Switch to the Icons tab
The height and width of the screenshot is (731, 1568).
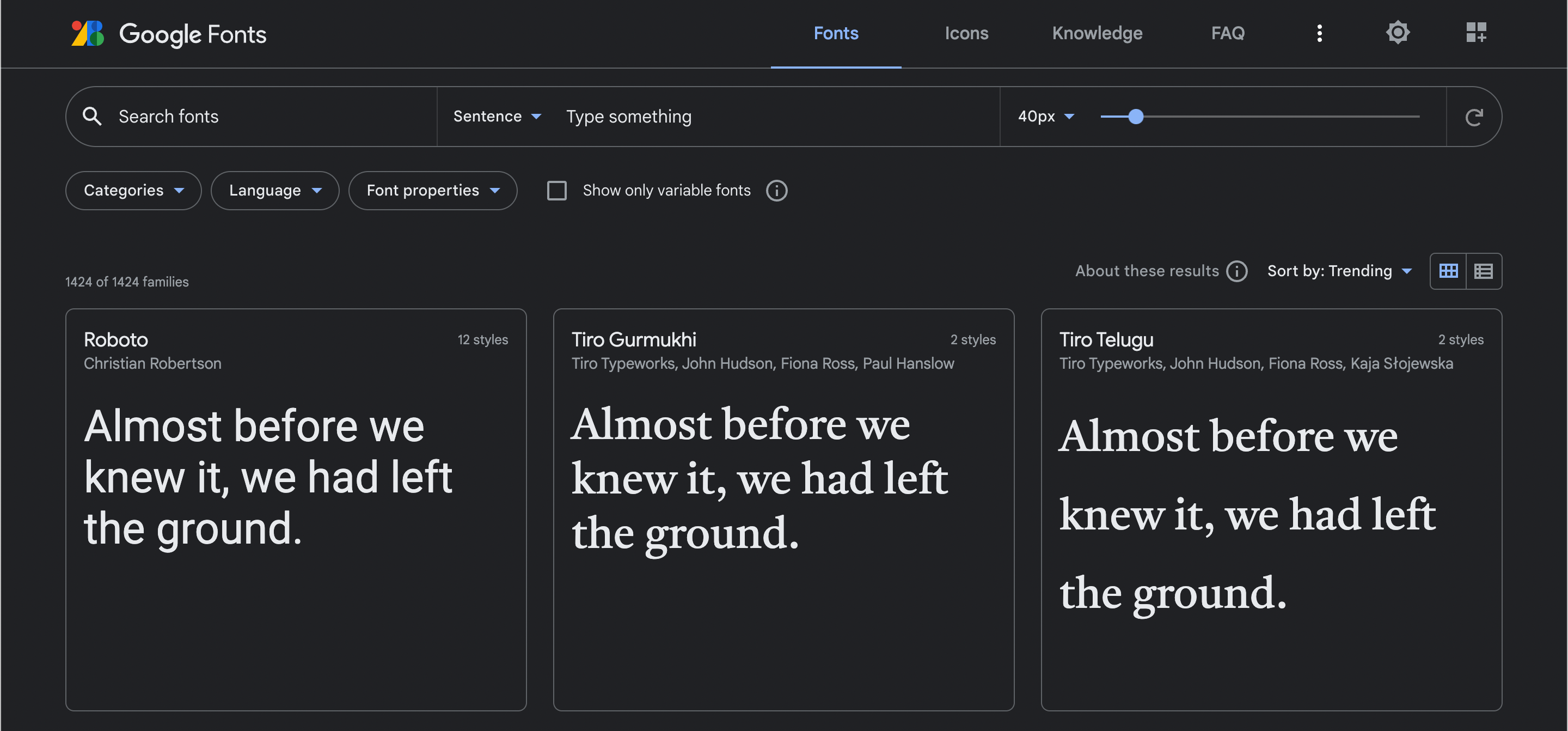pos(966,34)
